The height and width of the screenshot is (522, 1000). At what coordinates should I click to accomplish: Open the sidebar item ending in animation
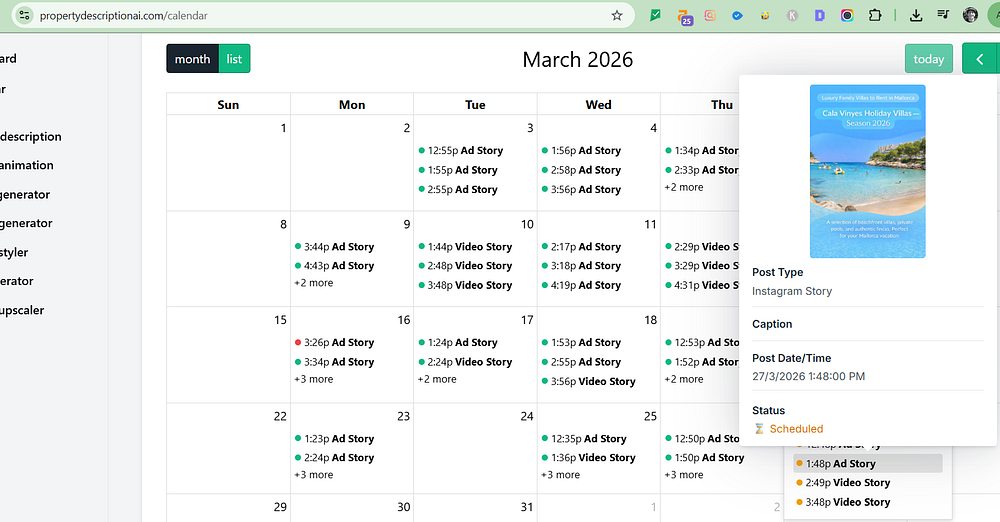(27, 165)
